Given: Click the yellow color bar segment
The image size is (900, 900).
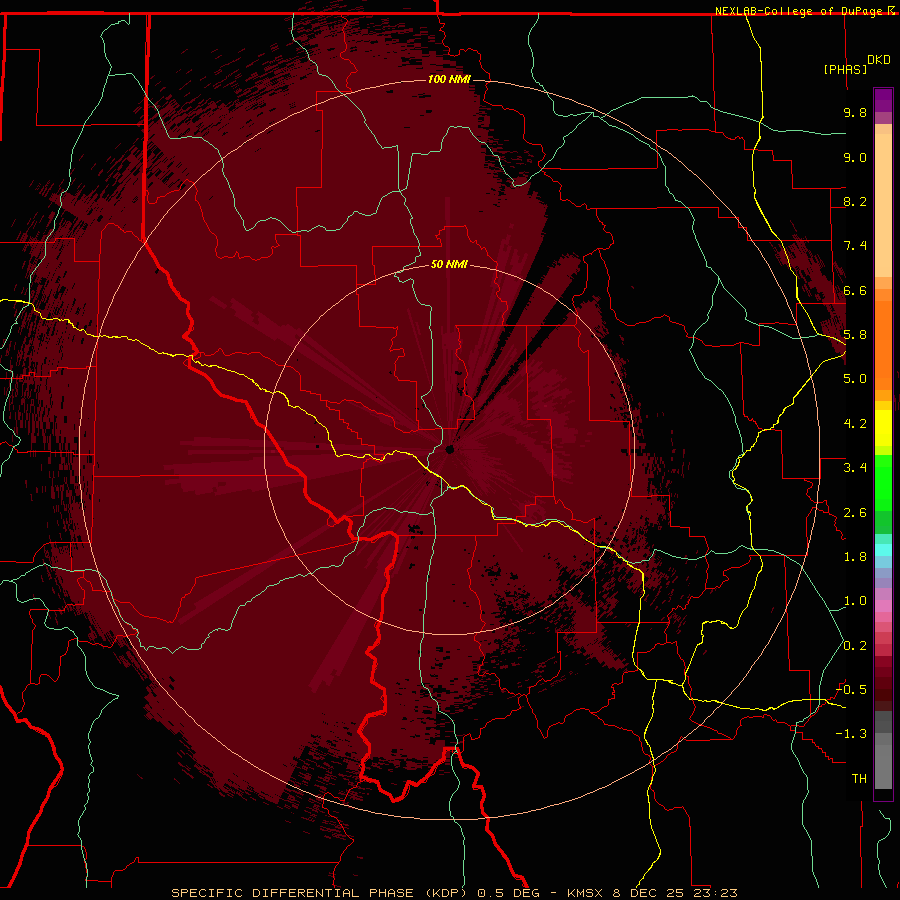Looking at the screenshot, I should (x=883, y=428).
